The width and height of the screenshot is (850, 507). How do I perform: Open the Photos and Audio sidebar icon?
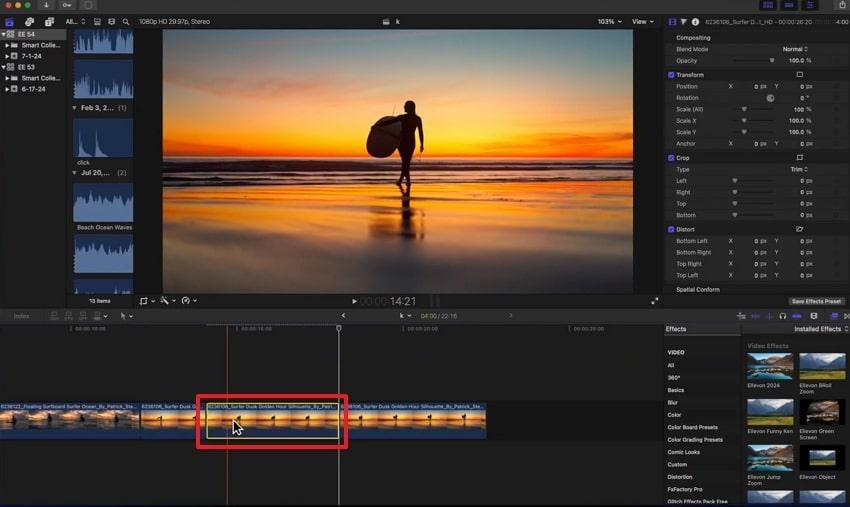click(29, 22)
